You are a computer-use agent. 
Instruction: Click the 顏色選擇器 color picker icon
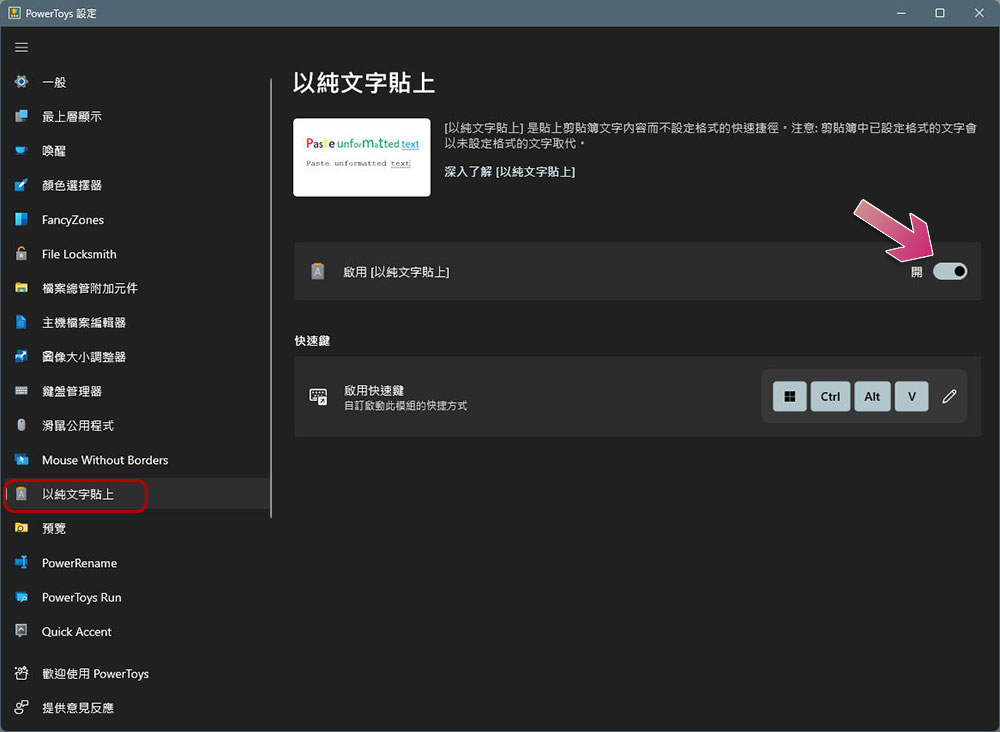point(21,185)
